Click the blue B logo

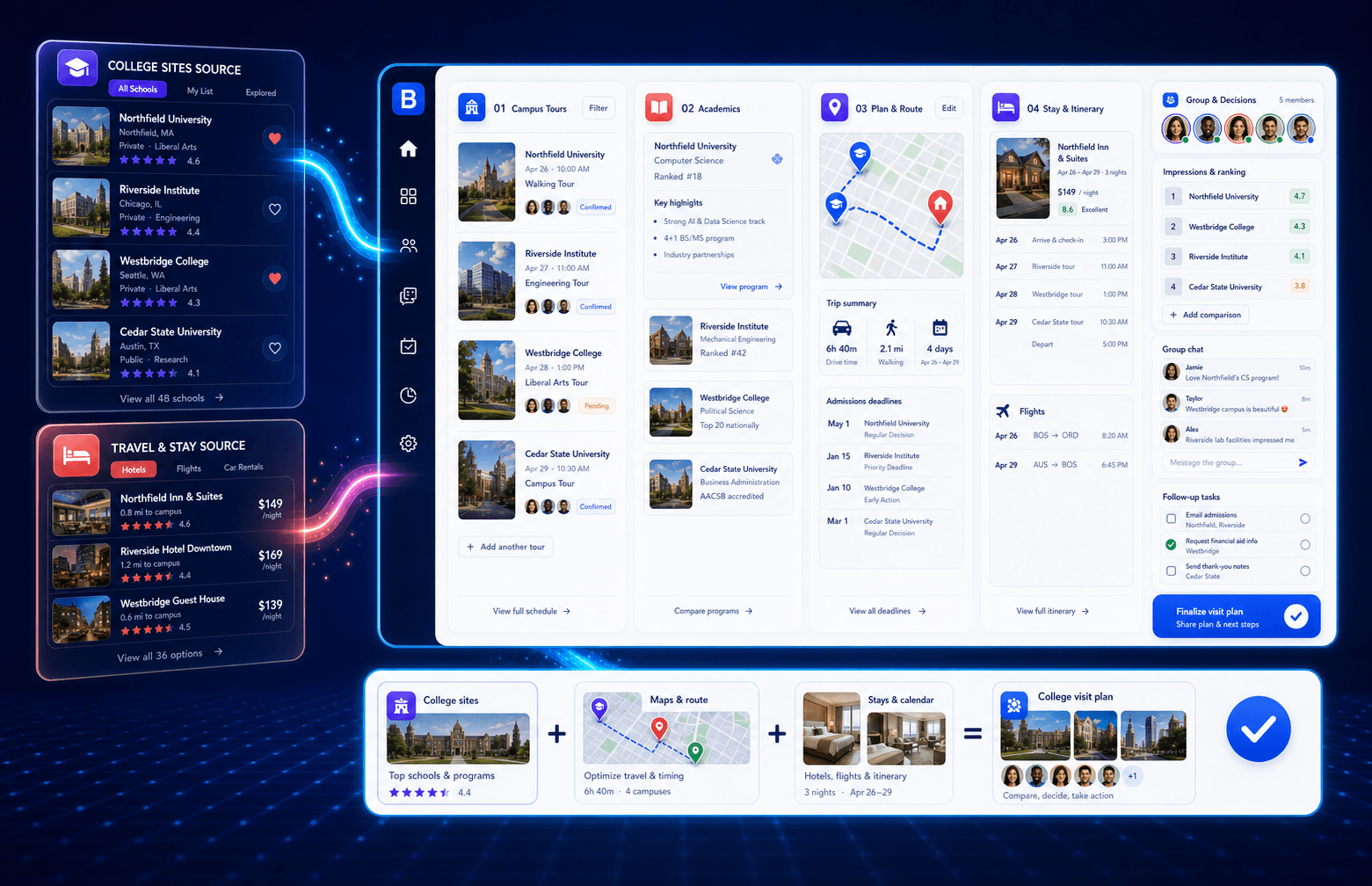[x=408, y=99]
